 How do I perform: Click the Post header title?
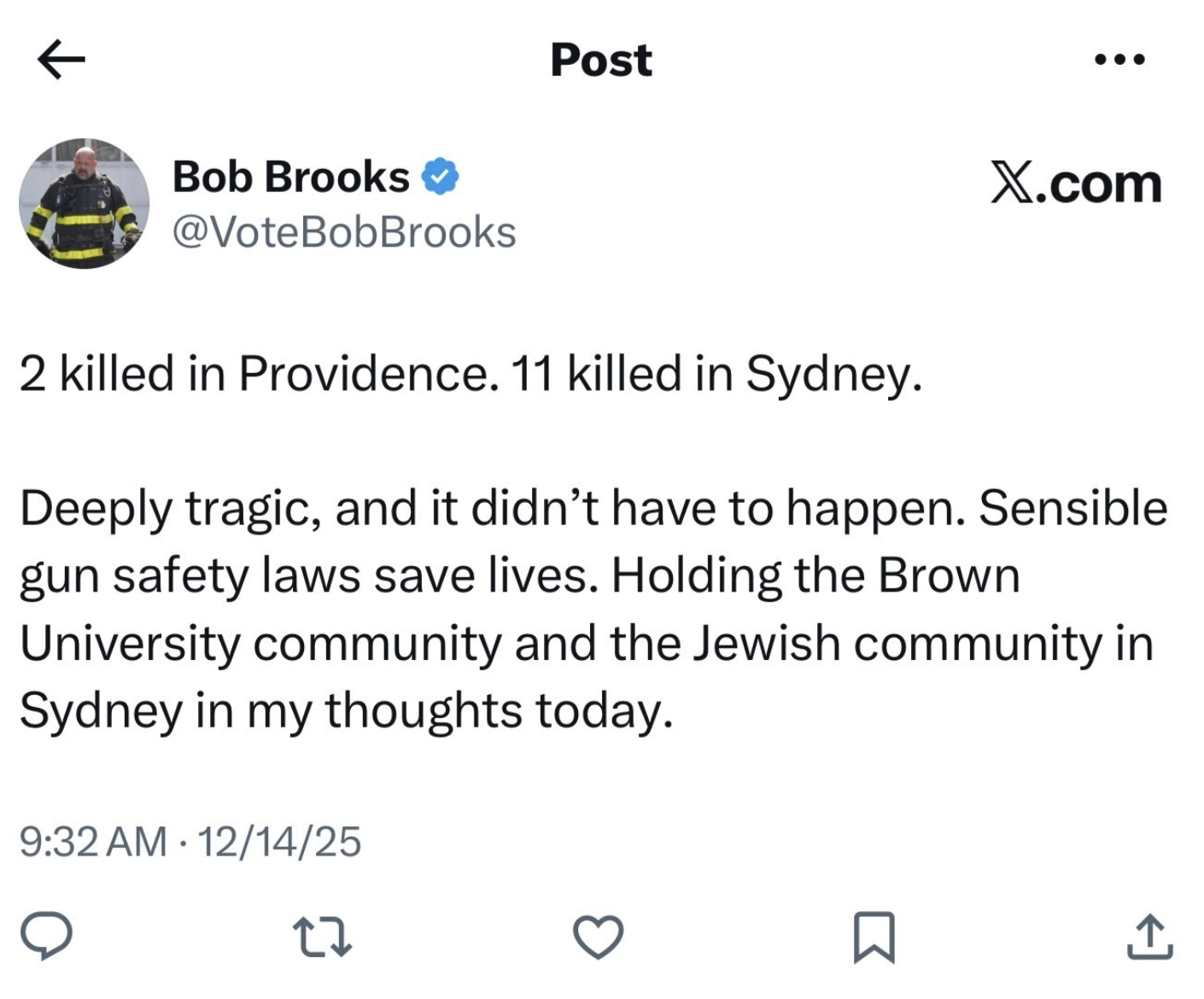coord(600,60)
